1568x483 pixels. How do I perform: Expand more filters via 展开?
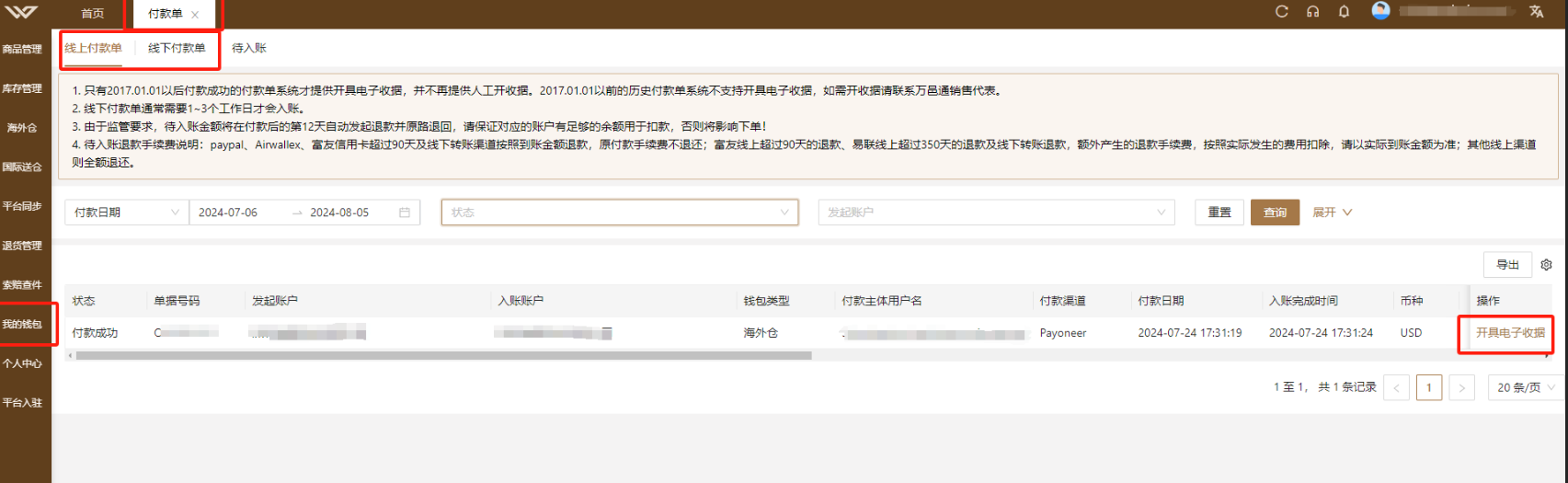(1332, 213)
